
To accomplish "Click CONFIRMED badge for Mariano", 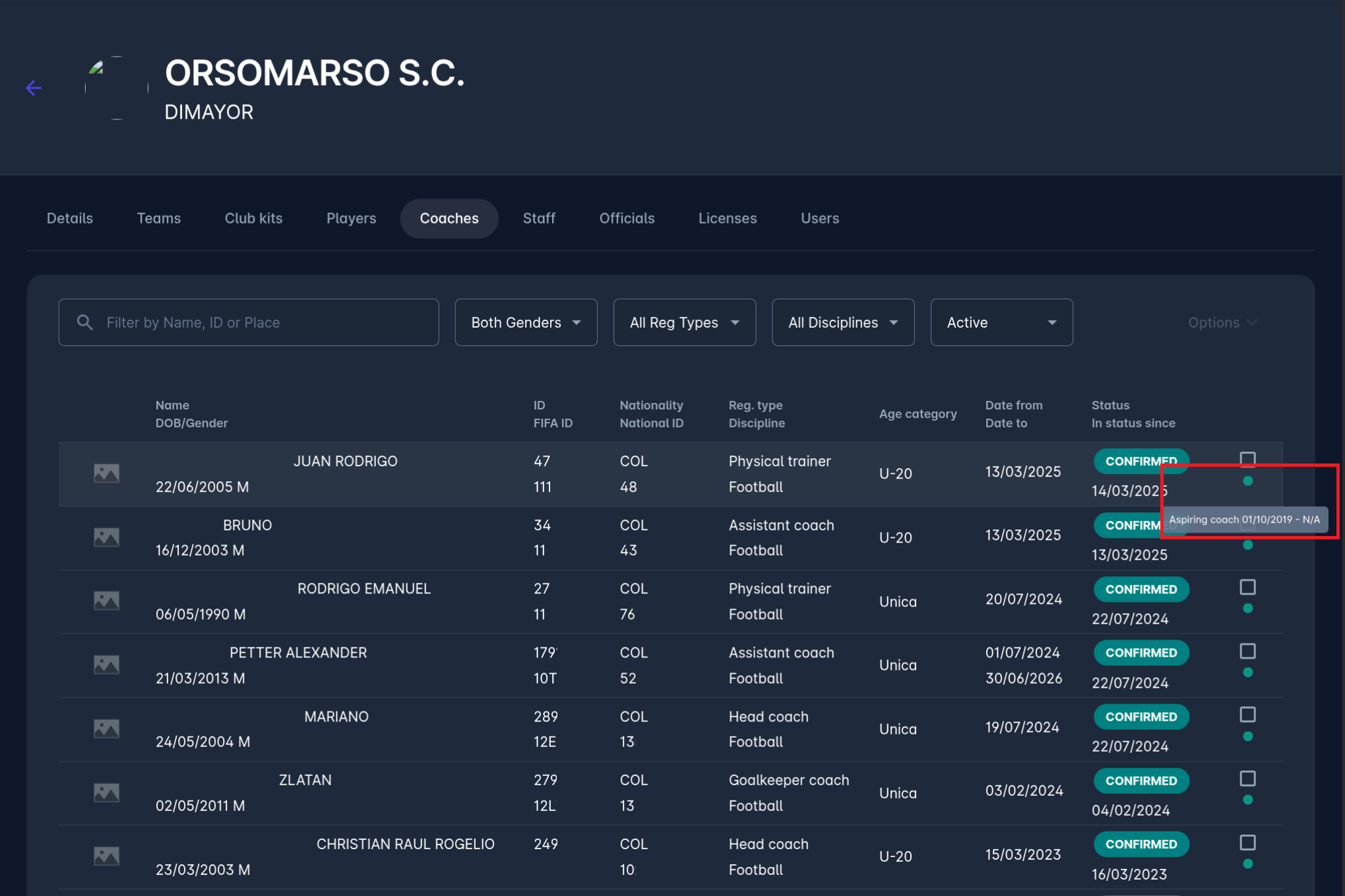I will tap(1141, 717).
